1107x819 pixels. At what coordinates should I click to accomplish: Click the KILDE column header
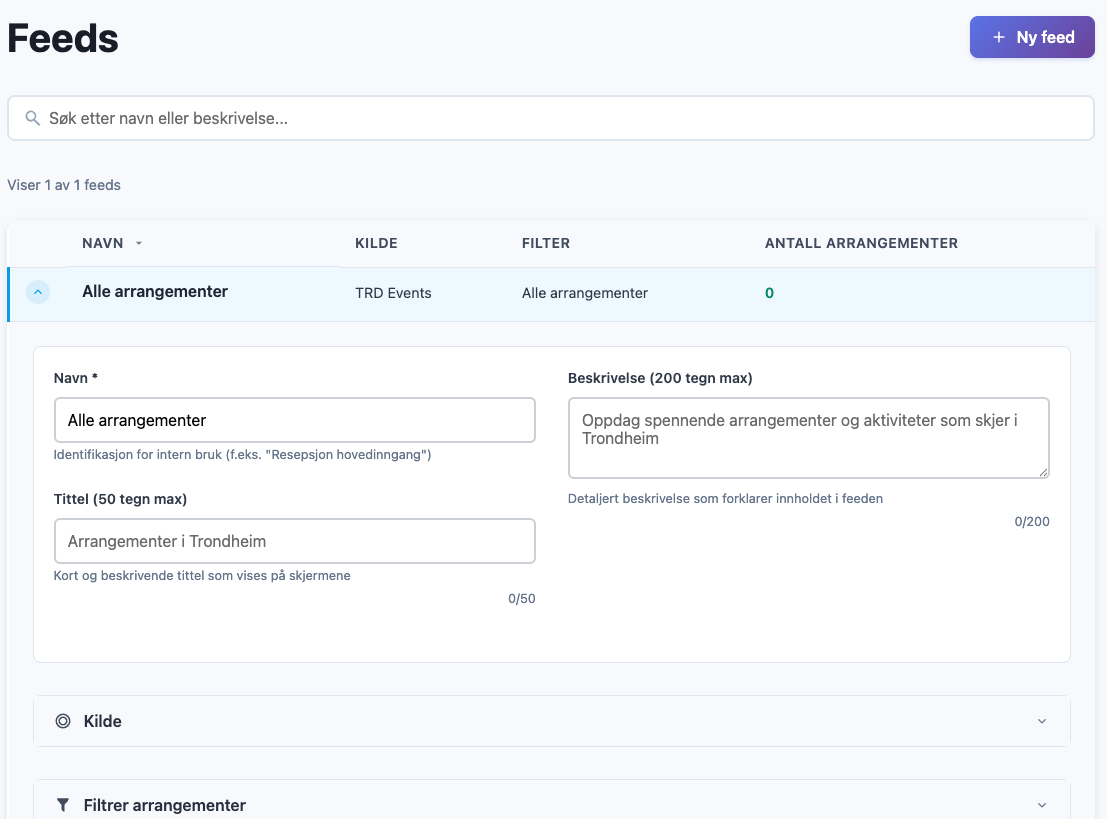(376, 243)
